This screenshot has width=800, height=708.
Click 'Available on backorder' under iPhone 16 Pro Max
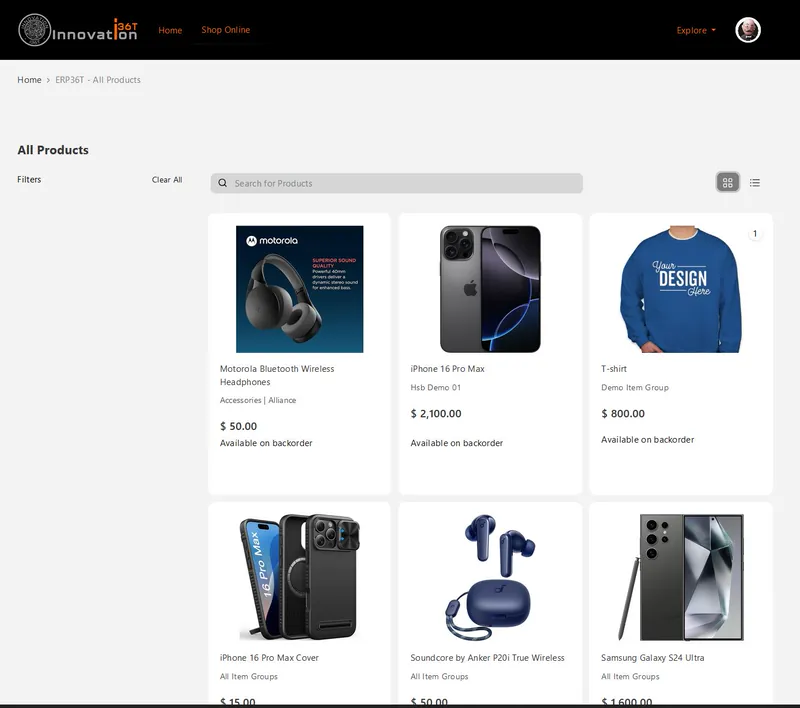click(x=457, y=443)
